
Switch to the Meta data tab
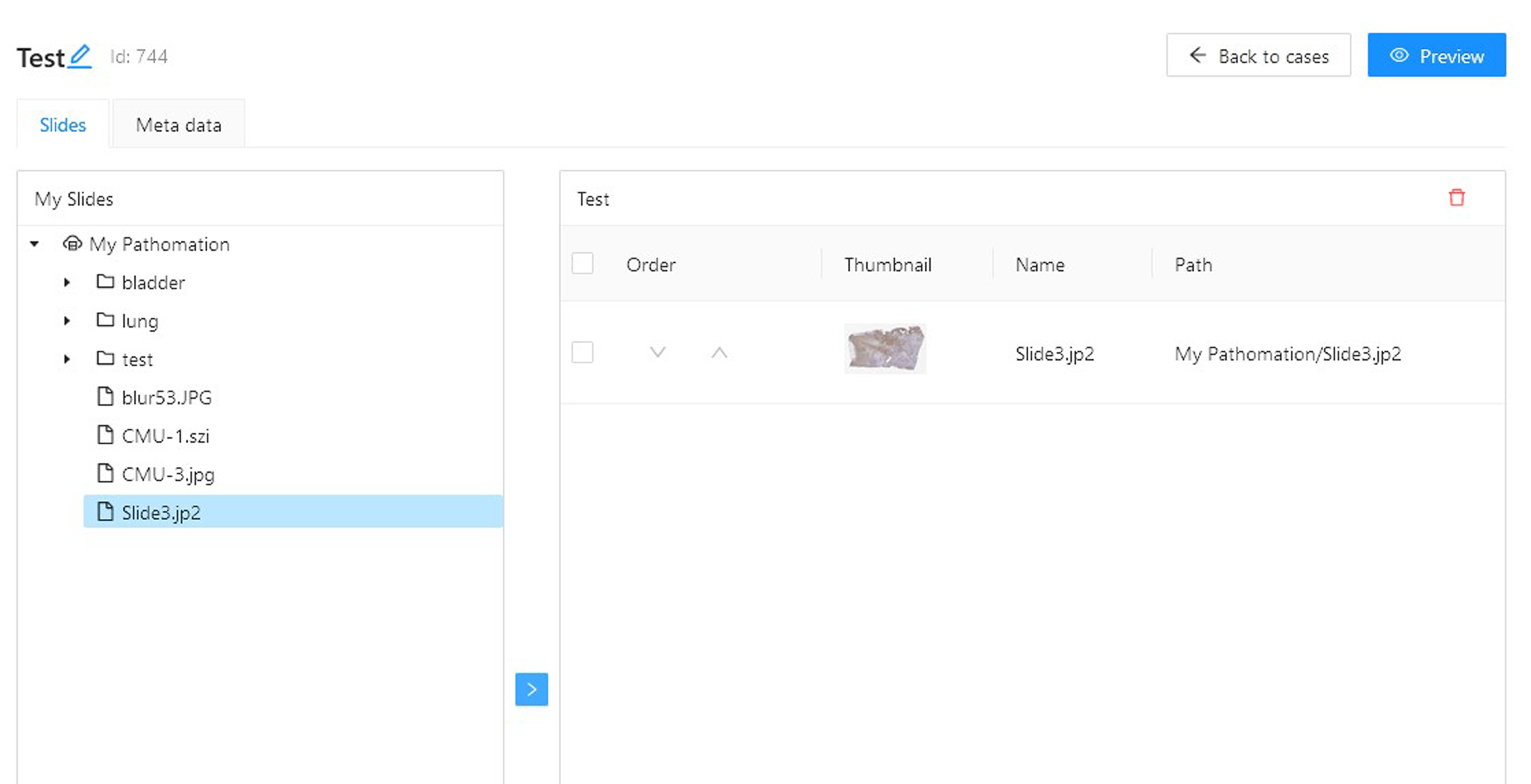[x=178, y=125]
